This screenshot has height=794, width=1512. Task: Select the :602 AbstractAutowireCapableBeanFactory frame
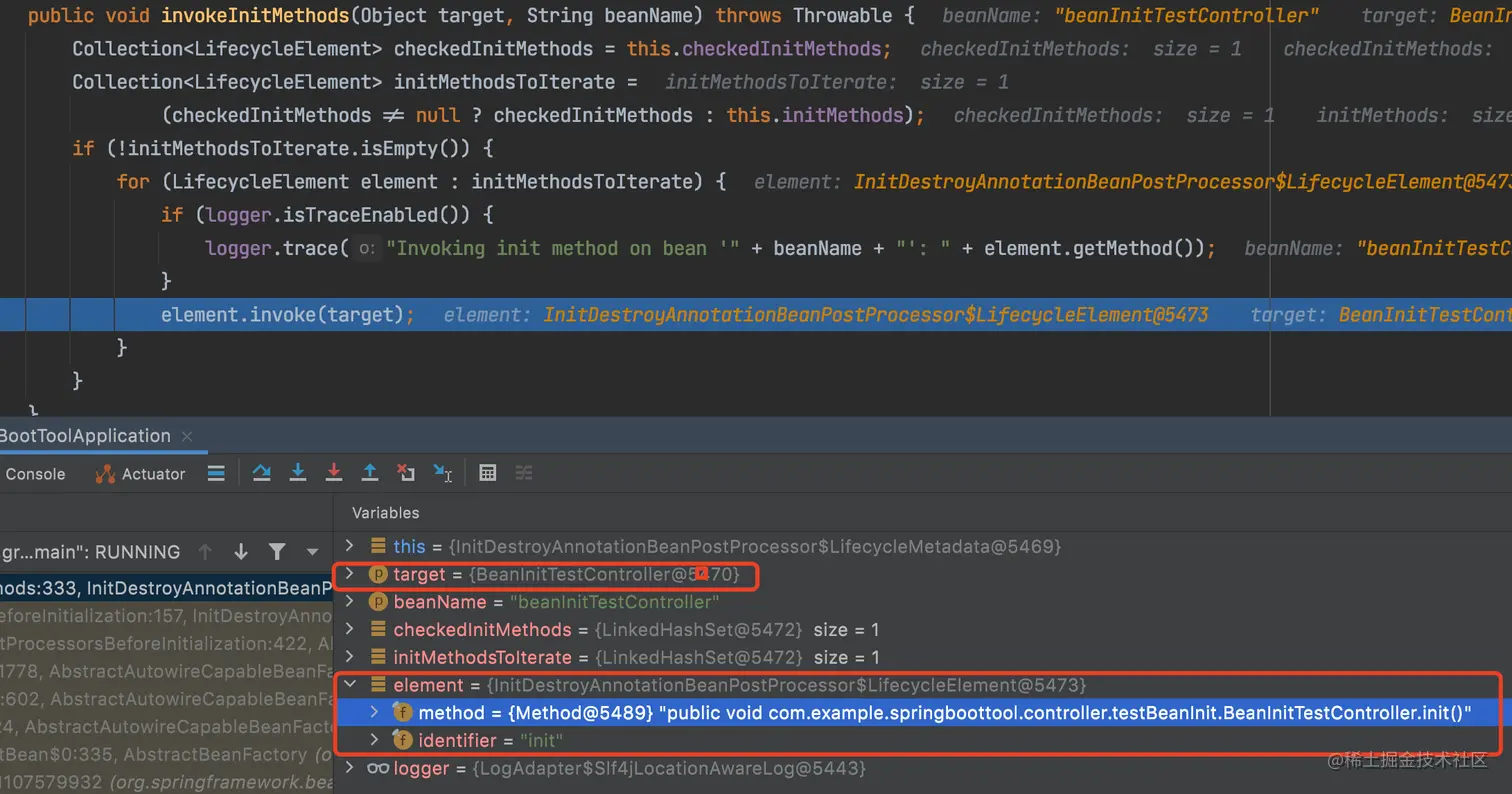[166, 699]
